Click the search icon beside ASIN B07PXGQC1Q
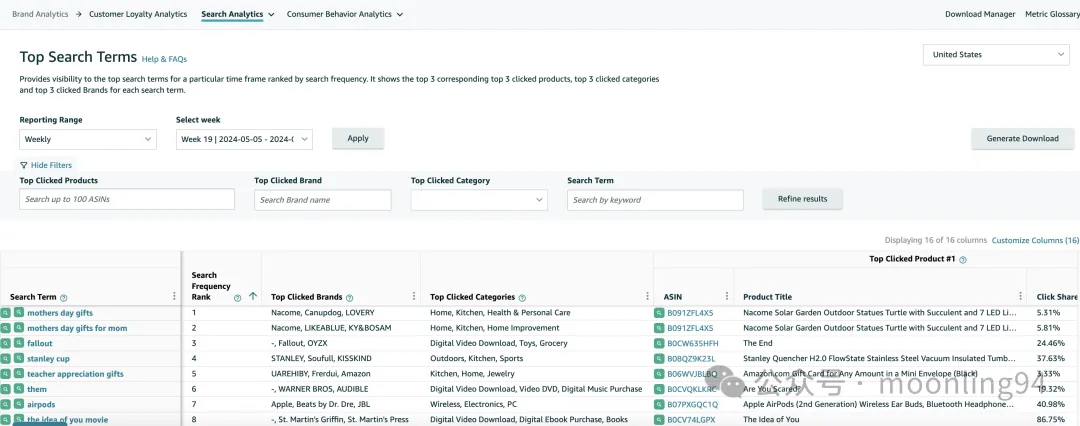Screen dimensions: 1080x426 tap(659, 405)
